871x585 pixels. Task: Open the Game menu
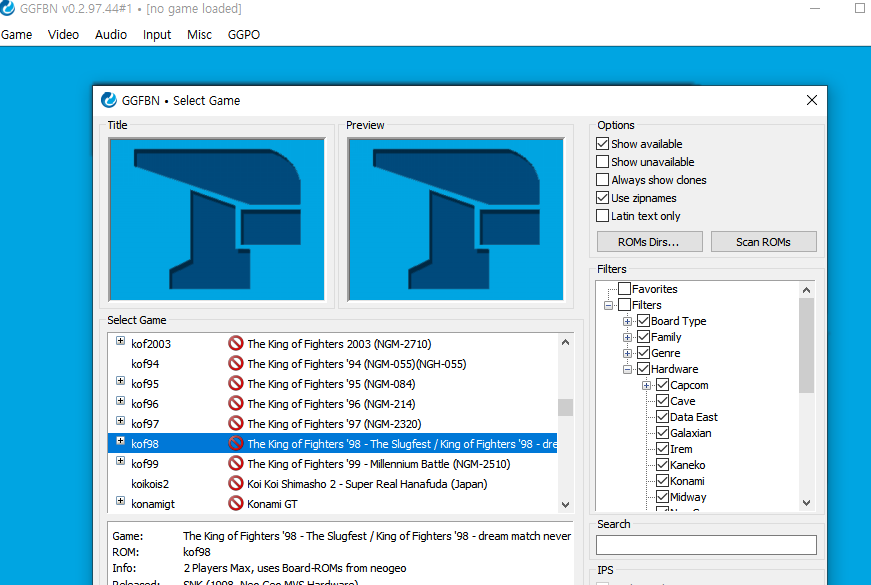coord(17,34)
